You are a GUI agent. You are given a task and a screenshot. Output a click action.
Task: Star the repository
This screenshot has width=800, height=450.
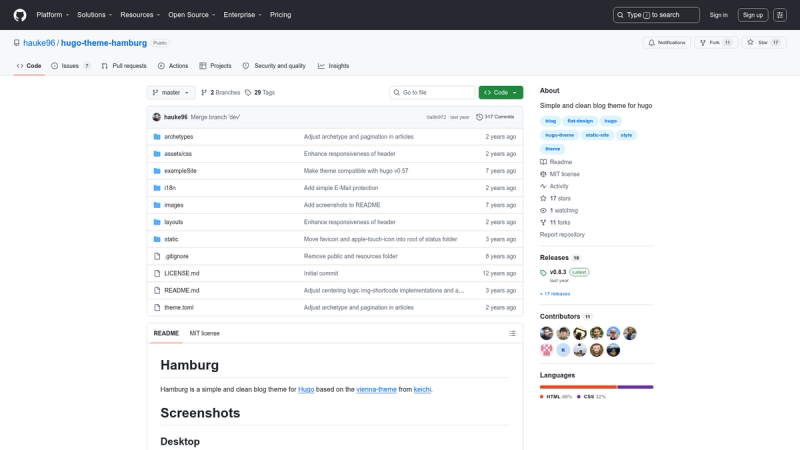pos(764,42)
